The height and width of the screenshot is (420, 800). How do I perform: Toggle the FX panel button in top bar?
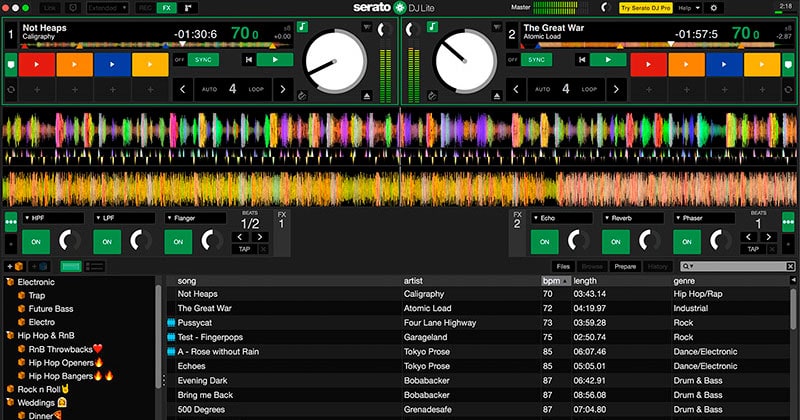pyautogui.click(x=166, y=8)
